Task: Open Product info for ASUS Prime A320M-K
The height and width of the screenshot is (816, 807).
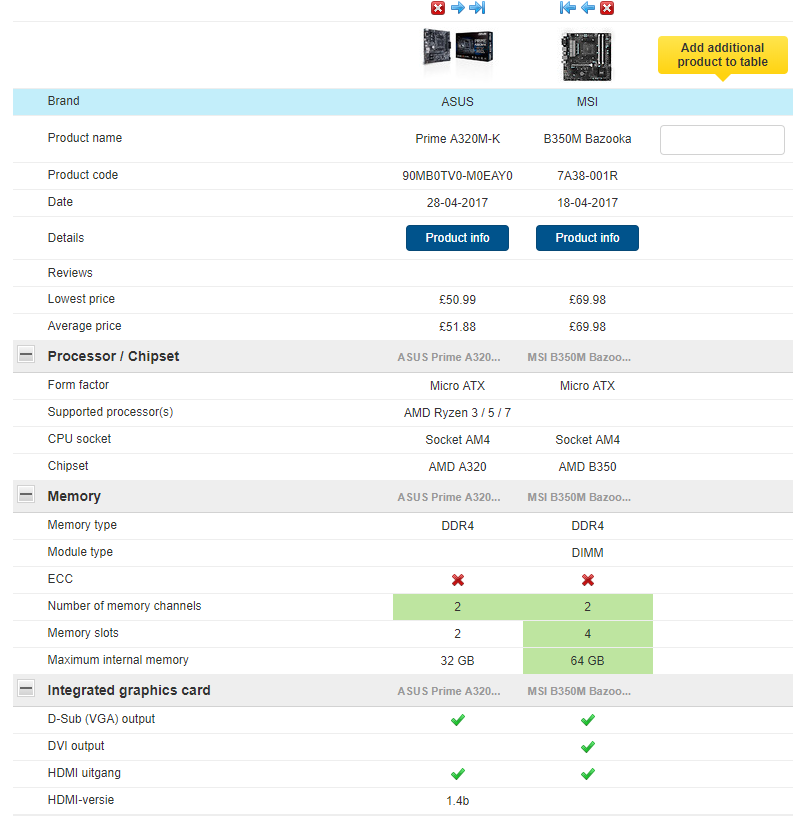Action: click(457, 238)
